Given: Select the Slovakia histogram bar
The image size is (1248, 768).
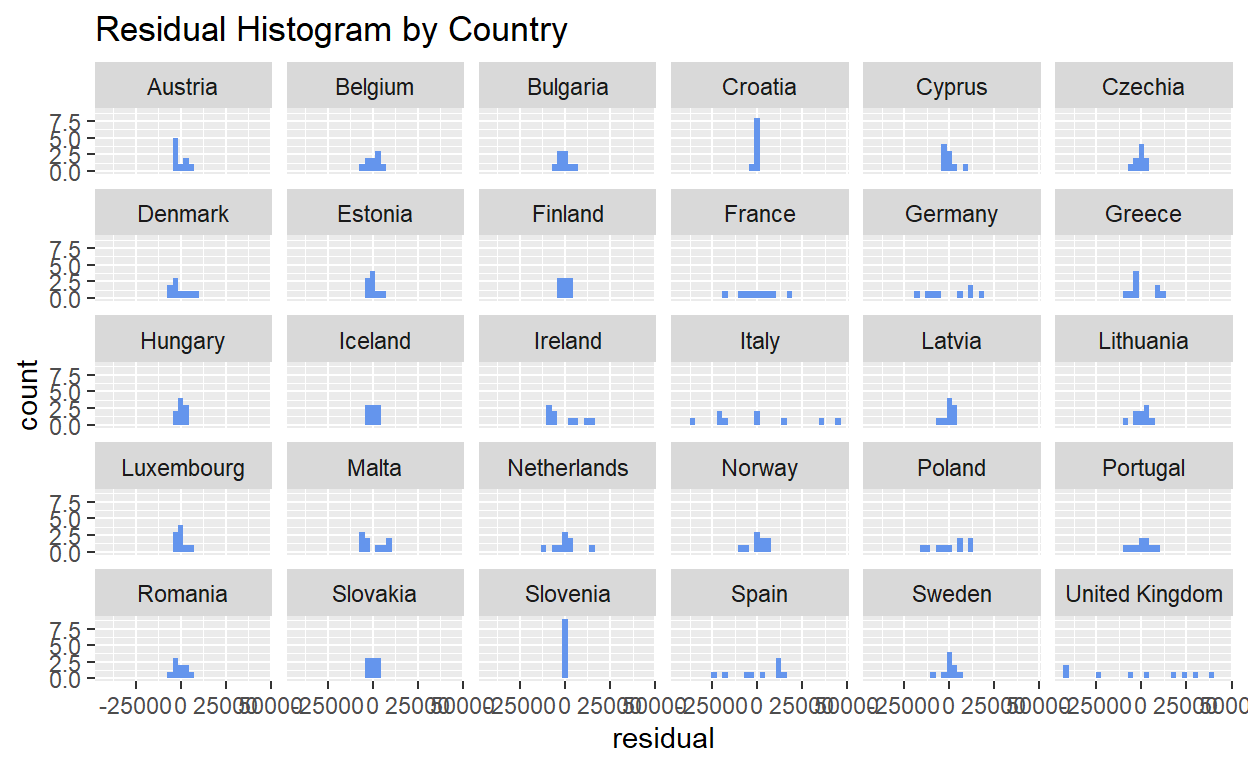Looking at the screenshot, I should 373,668.
